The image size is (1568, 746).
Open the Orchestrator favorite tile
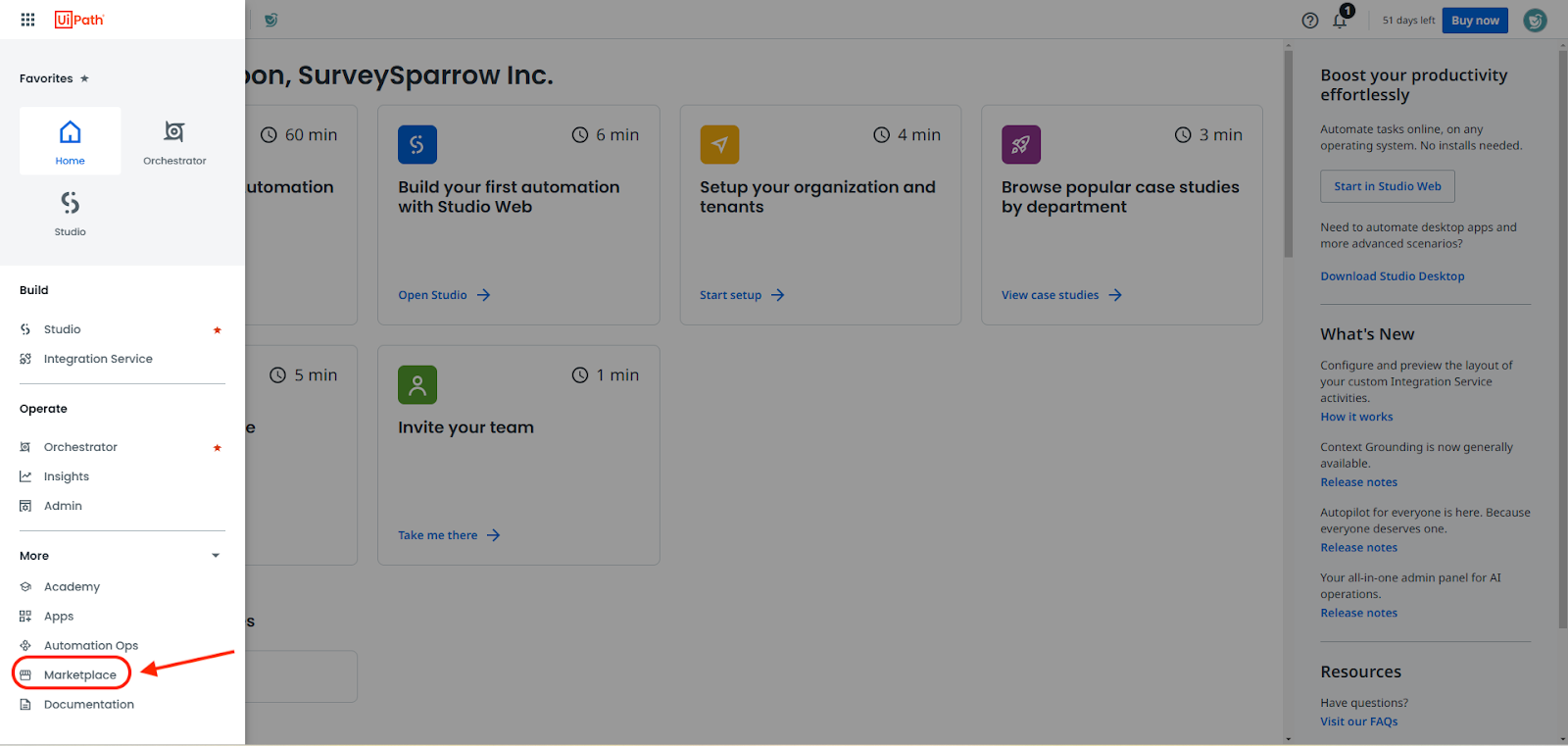174,141
